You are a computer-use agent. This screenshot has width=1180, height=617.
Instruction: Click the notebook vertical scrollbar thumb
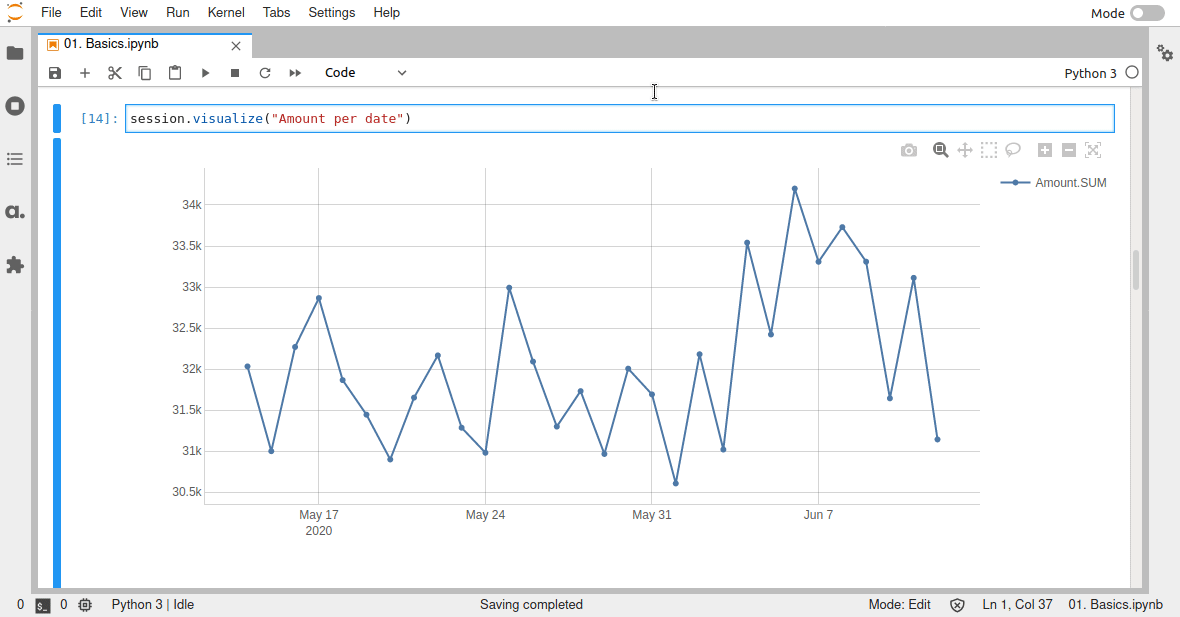(1136, 269)
